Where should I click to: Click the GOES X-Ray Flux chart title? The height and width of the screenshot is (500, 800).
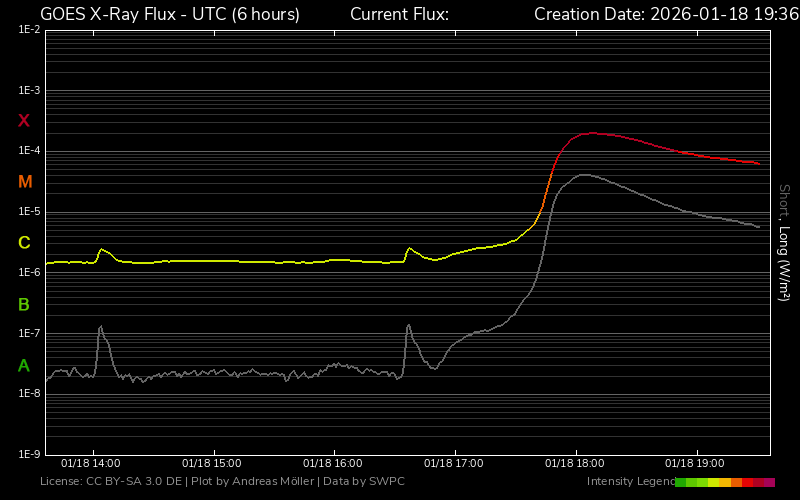(169, 14)
